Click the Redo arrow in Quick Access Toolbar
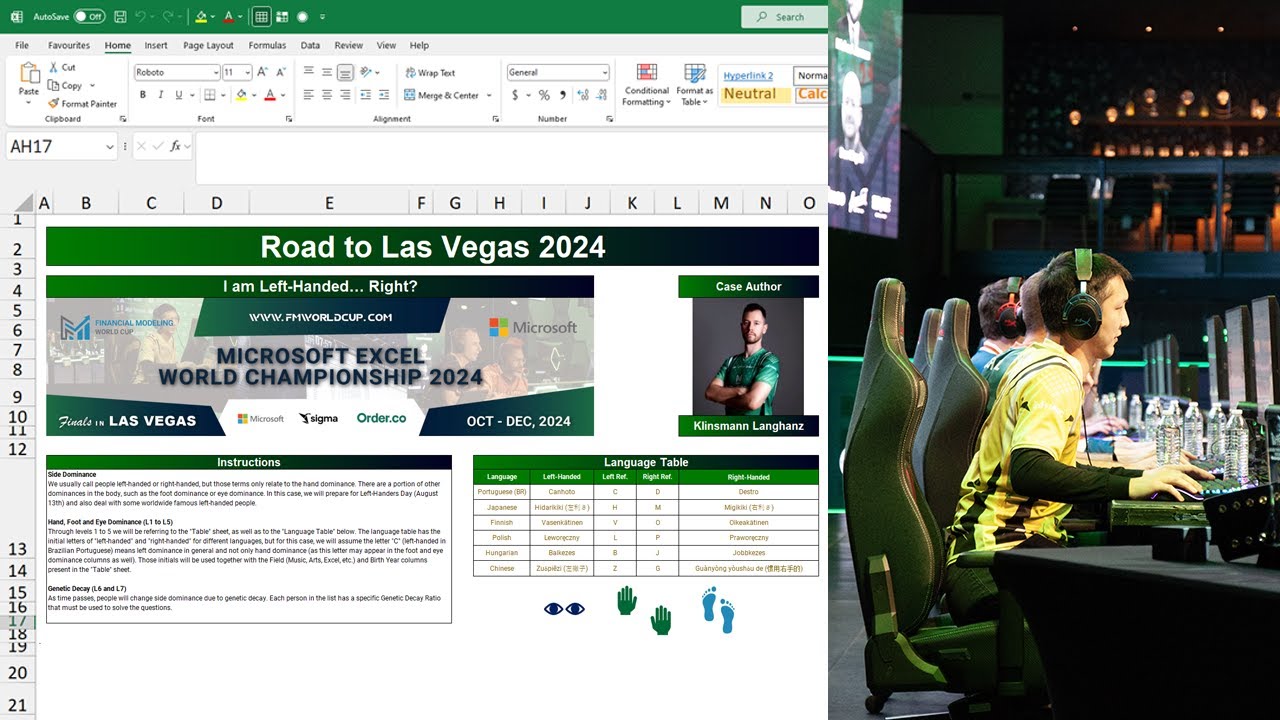The width and height of the screenshot is (1280, 720). coord(168,17)
